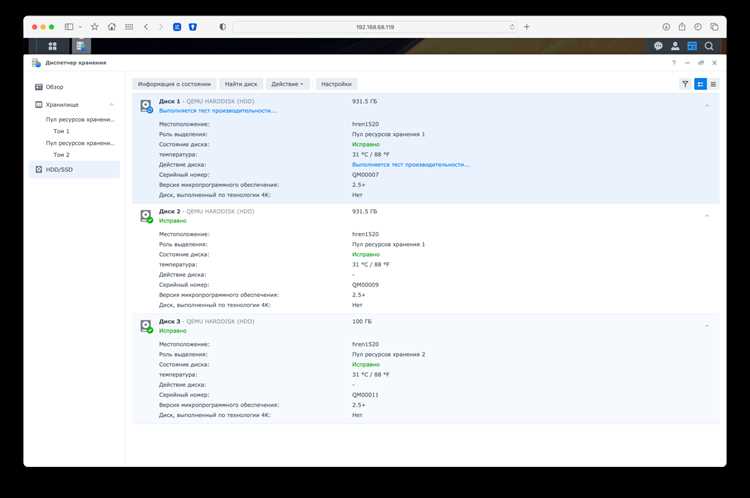
Task: Toggle the Safari sidebar icon
Action: [69, 27]
